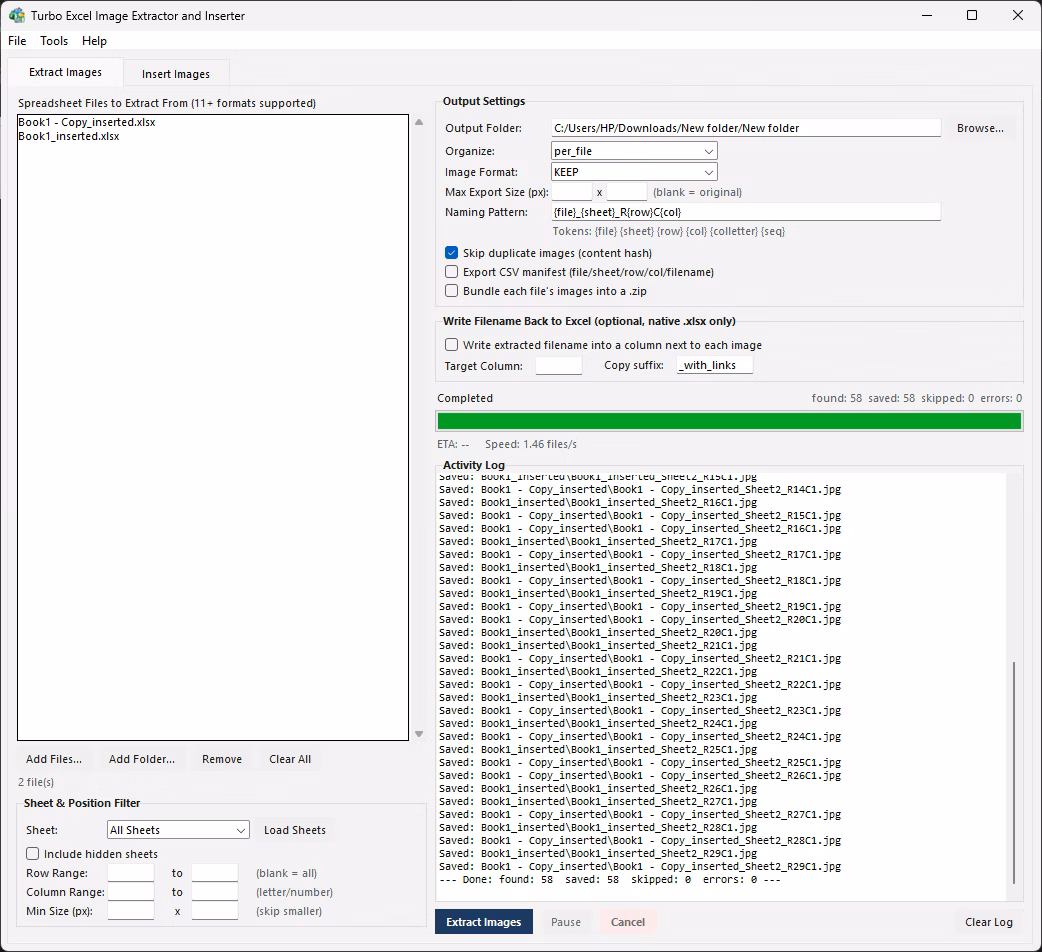Close the application window

1017,15
